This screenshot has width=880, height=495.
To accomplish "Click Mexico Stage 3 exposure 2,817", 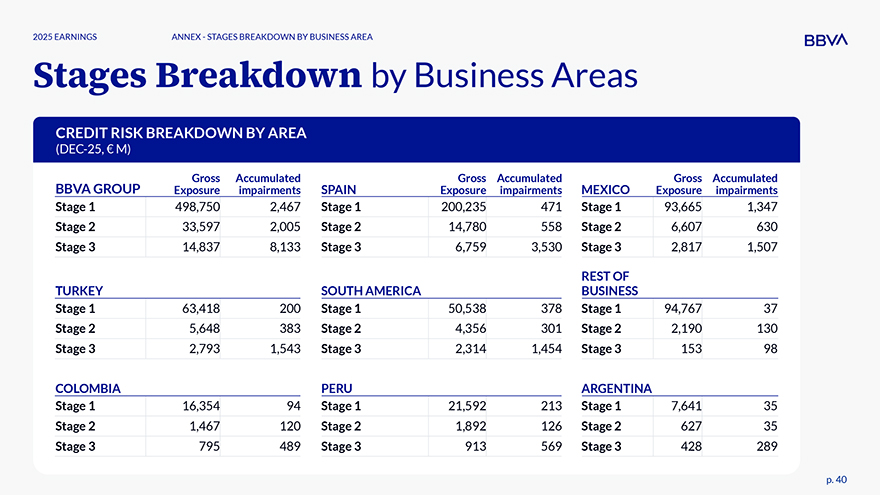I will click(686, 248).
